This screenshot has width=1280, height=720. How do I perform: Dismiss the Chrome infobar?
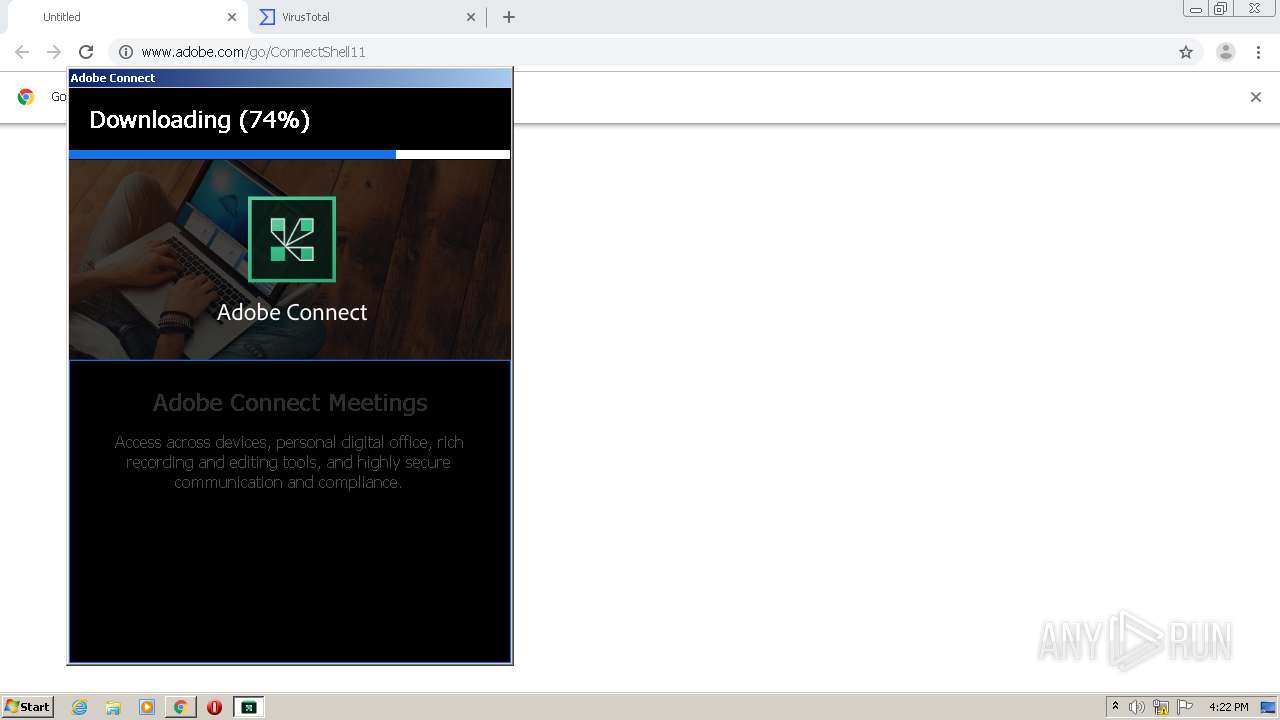pos(1256,97)
